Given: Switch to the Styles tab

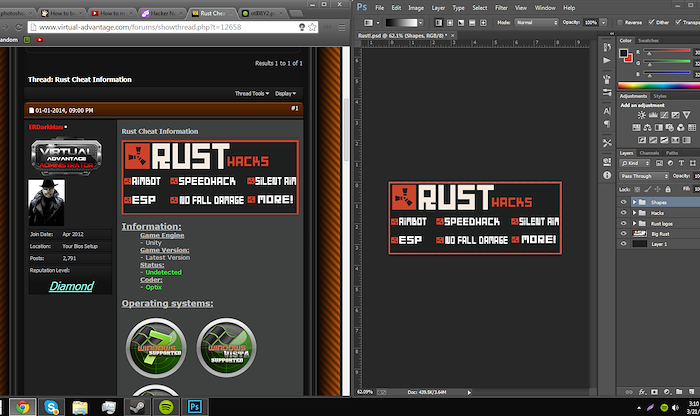Looking at the screenshot, I should [x=660, y=96].
